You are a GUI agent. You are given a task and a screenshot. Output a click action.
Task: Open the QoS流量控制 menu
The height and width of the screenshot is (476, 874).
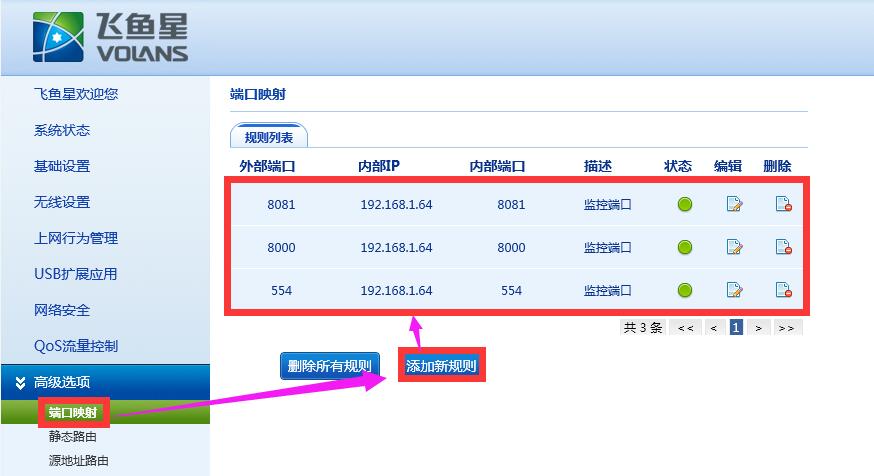click(76, 346)
